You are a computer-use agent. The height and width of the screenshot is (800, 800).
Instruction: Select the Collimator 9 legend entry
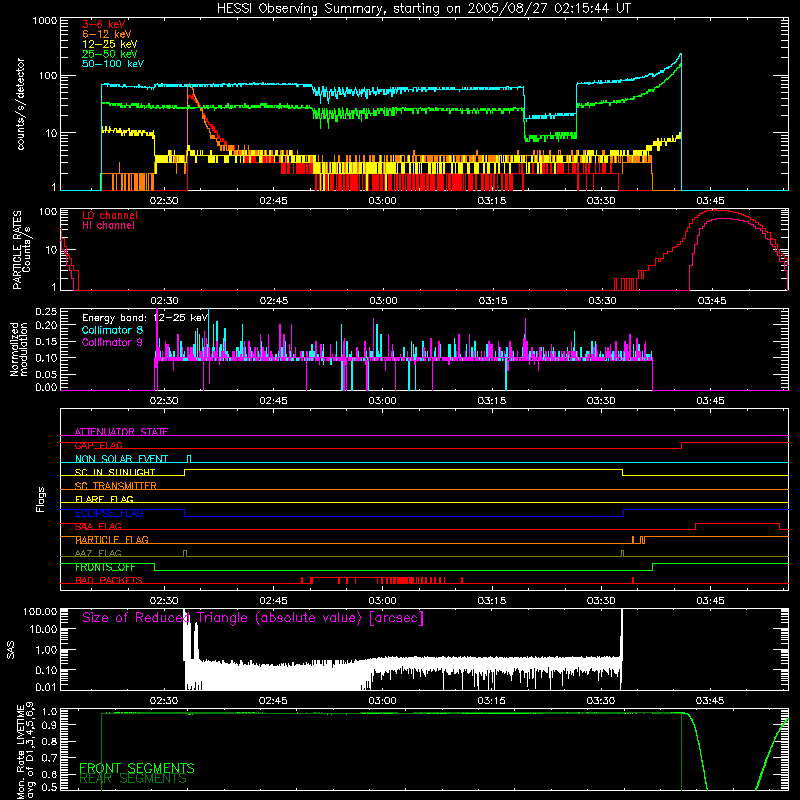click(112, 342)
